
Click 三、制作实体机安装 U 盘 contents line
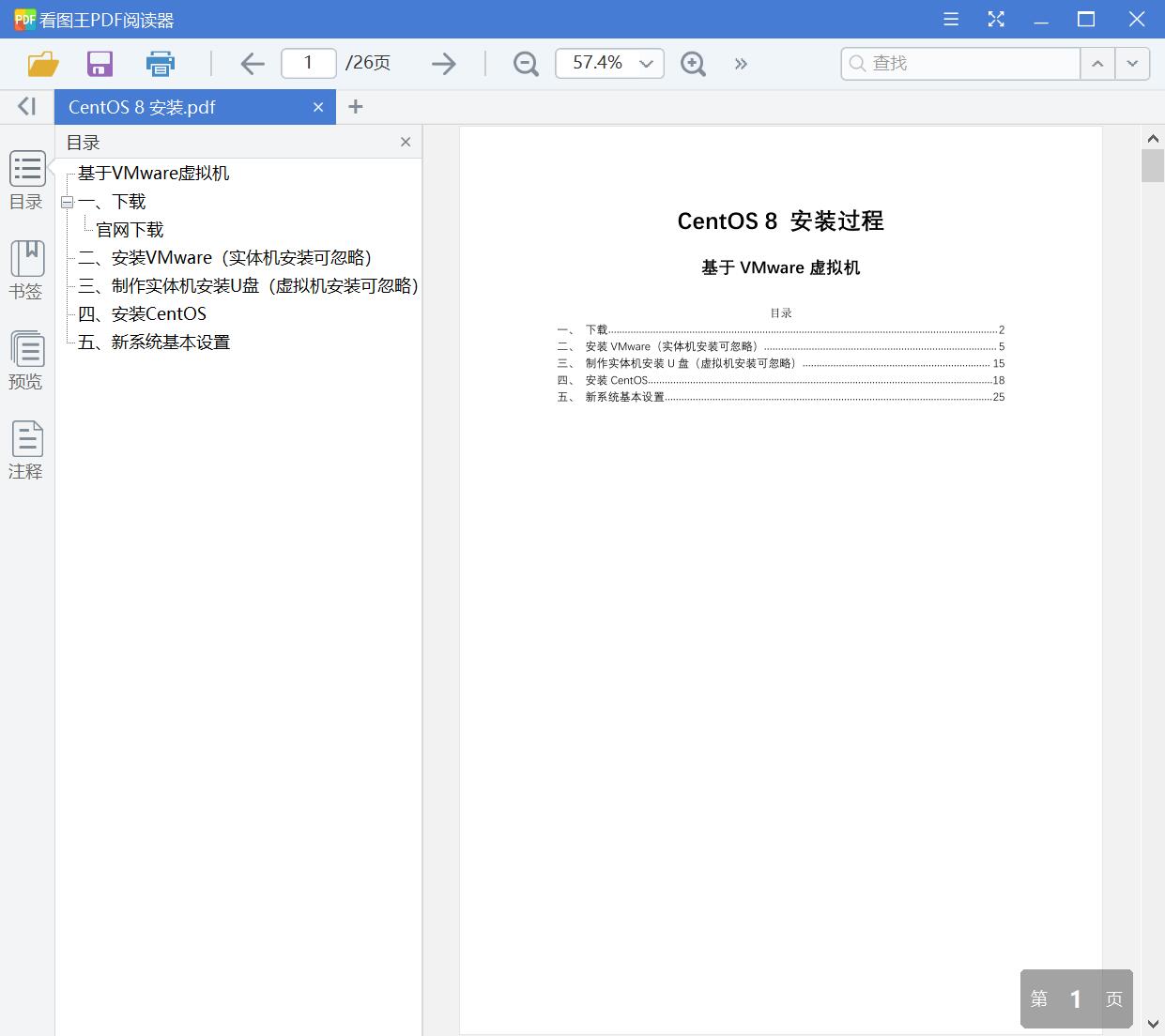pos(780,363)
